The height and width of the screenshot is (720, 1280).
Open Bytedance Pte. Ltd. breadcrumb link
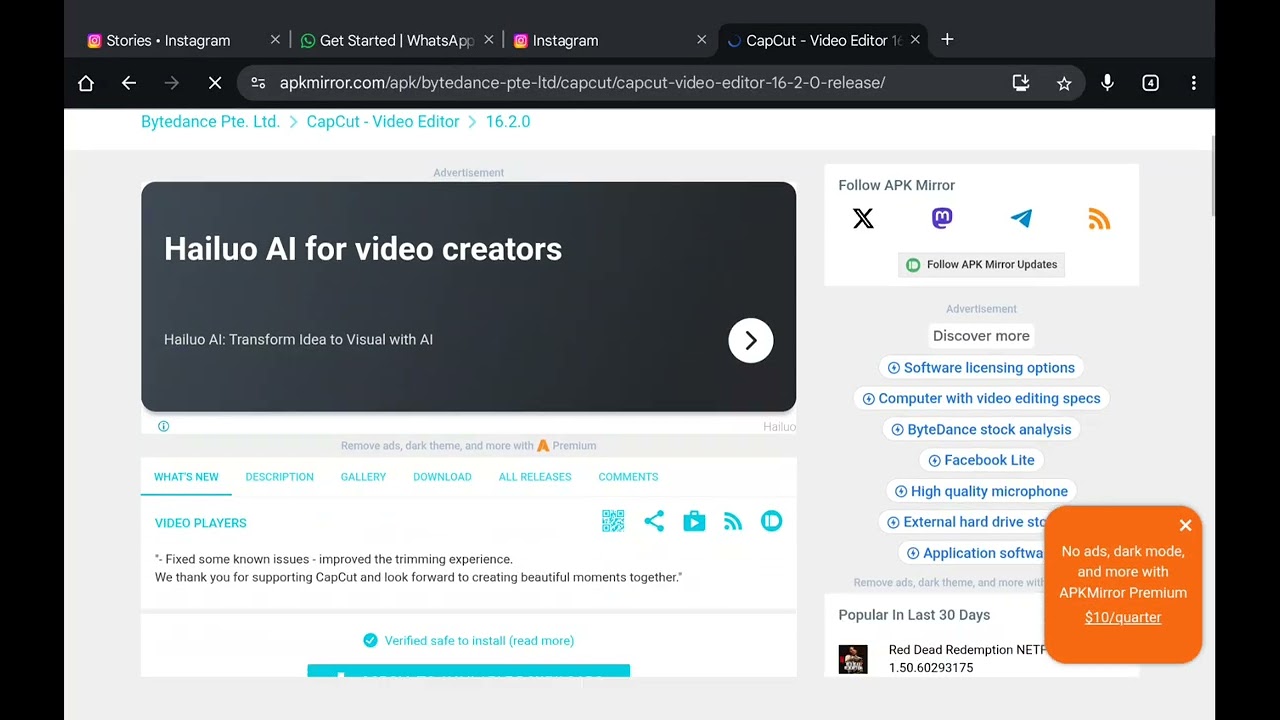pos(210,121)
